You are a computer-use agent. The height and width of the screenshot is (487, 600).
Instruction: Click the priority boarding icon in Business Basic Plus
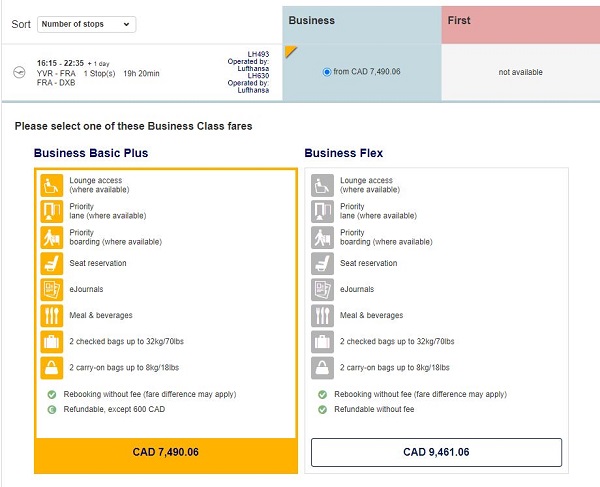coord(52,237)
